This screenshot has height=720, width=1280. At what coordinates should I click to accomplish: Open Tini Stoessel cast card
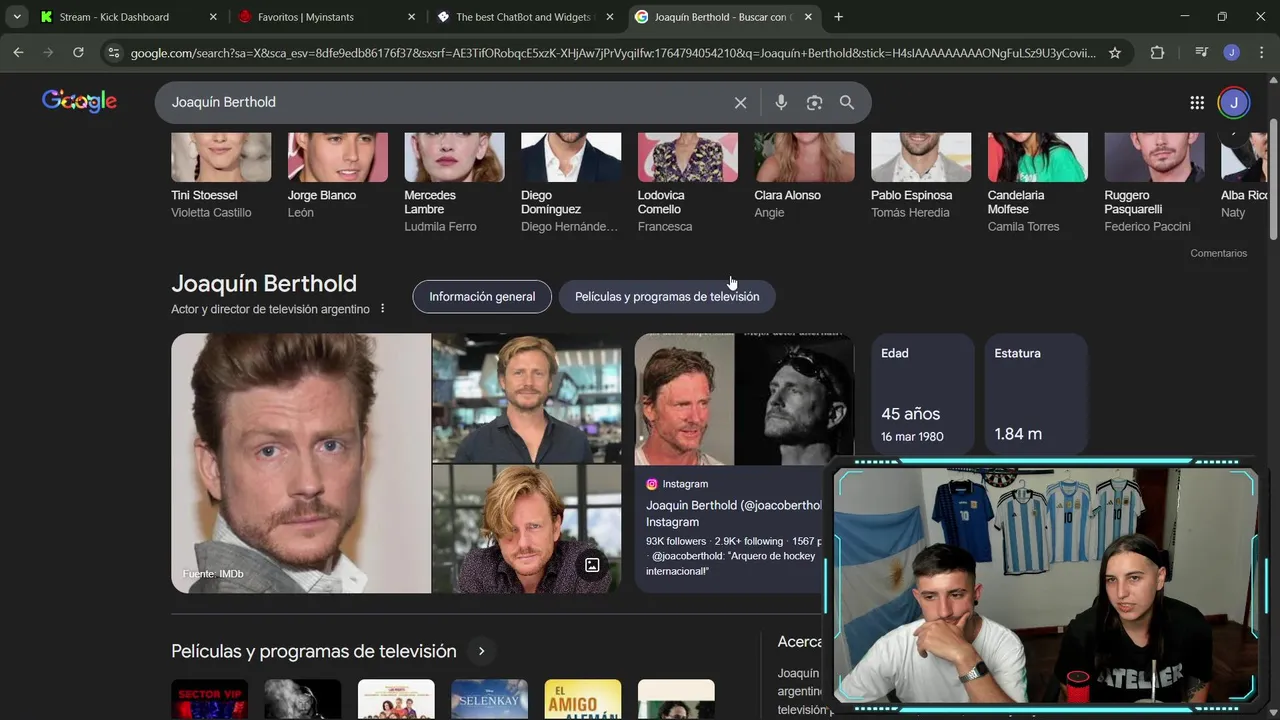[221, 176]
